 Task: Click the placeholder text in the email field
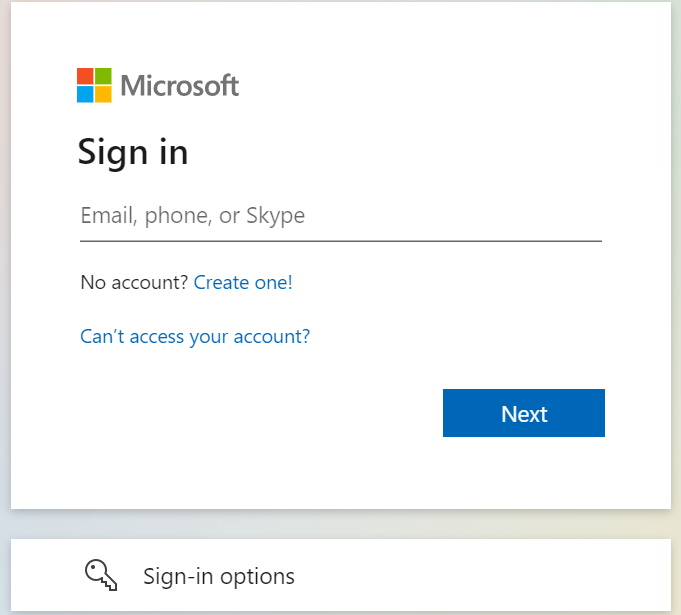click(193, 216)
